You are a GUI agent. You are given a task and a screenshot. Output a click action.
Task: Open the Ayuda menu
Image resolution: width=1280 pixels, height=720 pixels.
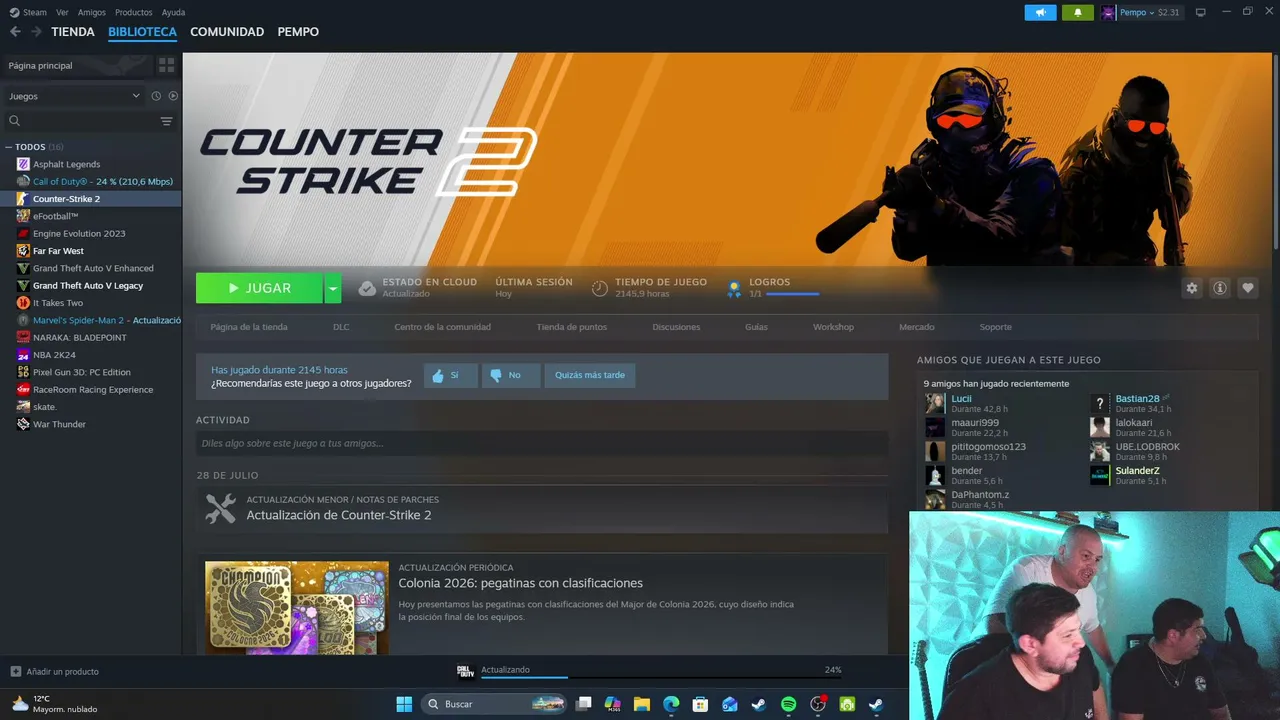tap(174, 13)
